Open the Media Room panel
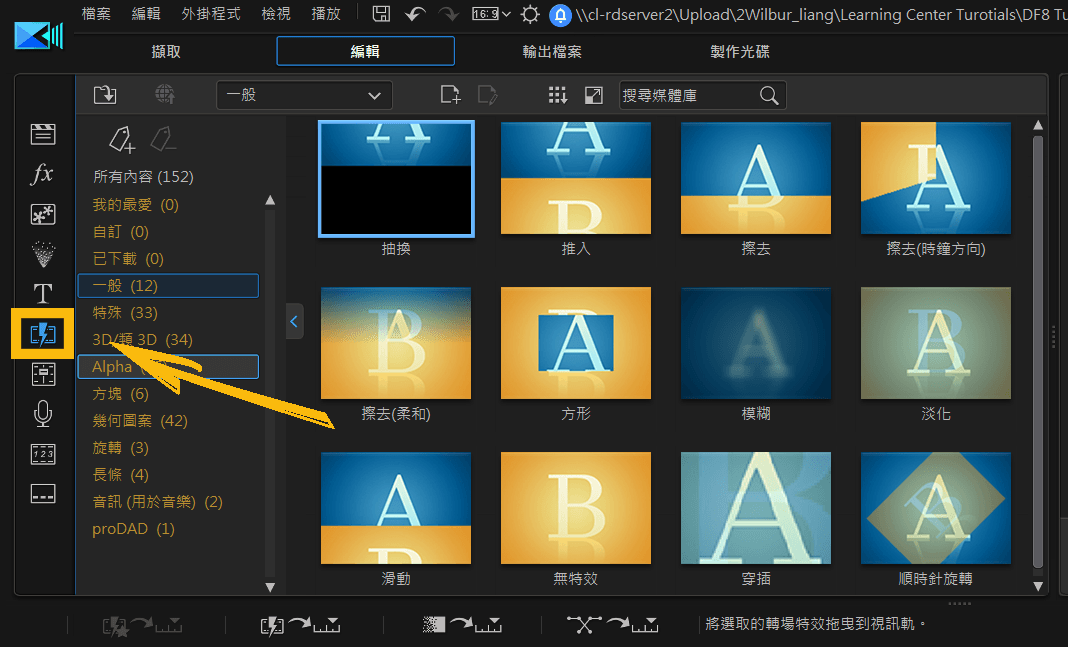Screen dimensions: 1068x647 (42, 133)
